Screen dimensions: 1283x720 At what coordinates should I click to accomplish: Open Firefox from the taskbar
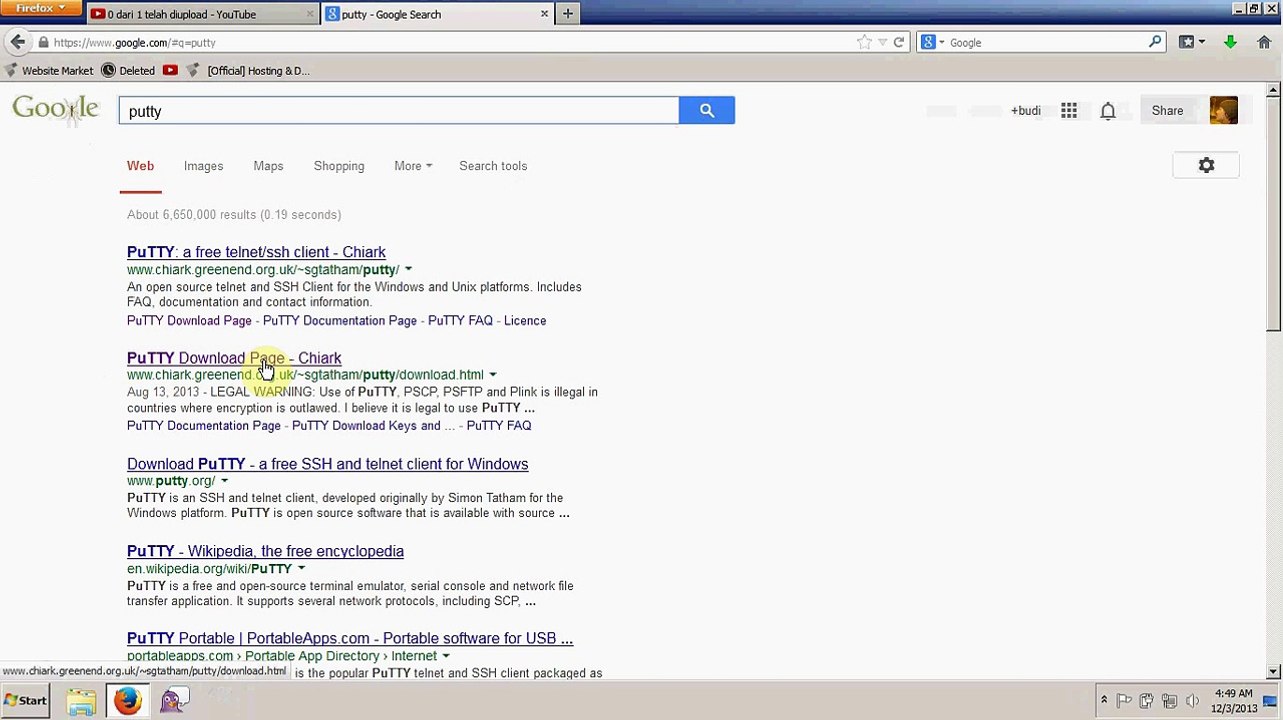(x=127, y=701)
